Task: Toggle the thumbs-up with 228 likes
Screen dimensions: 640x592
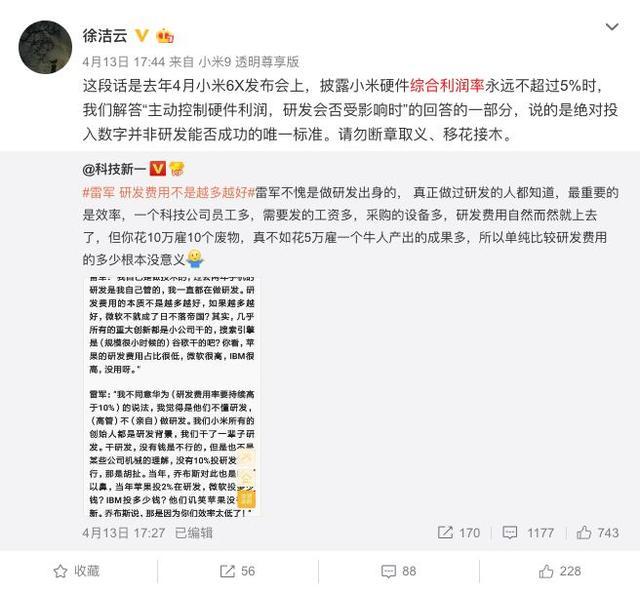Action: (x=560, y=571)
